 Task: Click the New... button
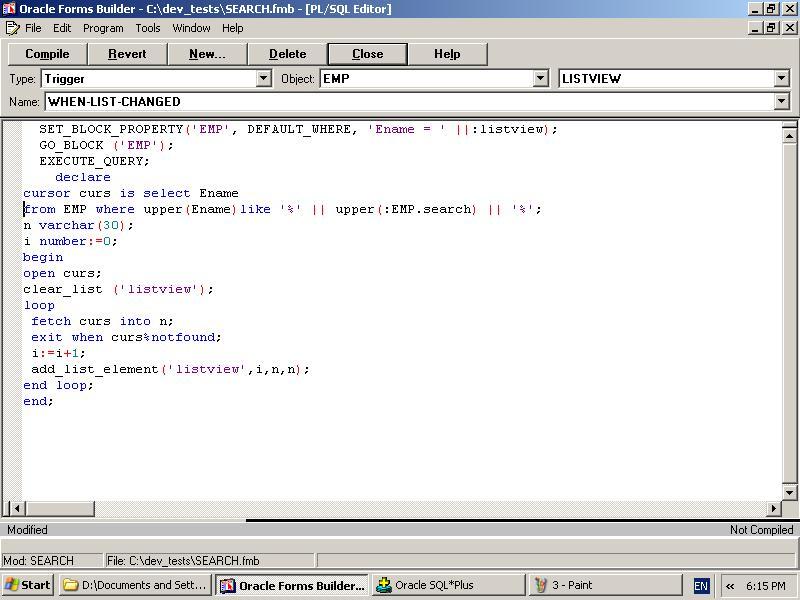[x=207, y=54]
